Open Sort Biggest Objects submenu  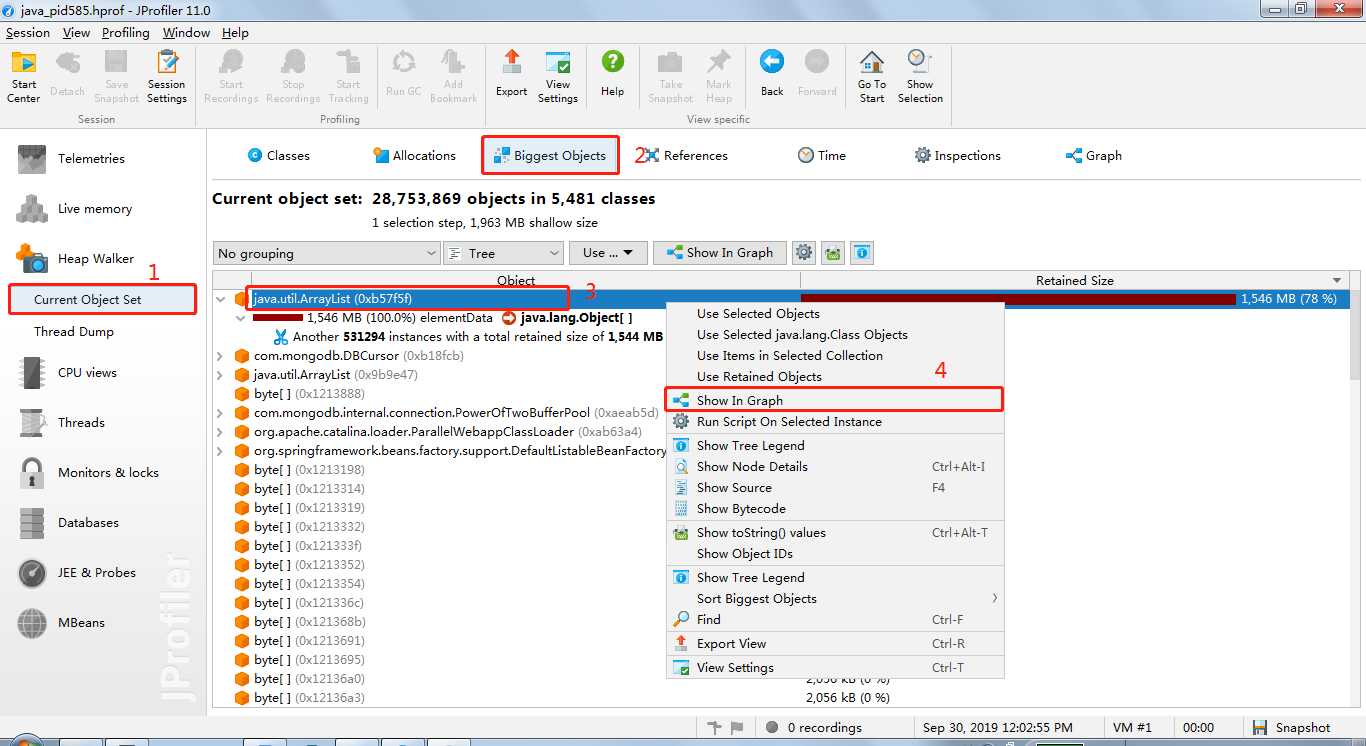click(x=835, y=598)
